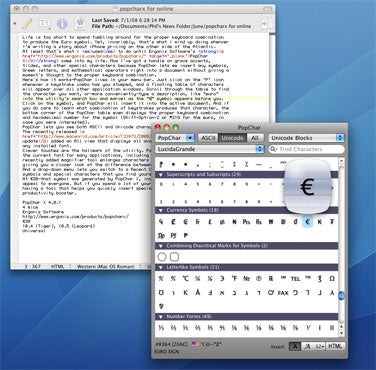This screenshot has width=376, height=370.
Task: Collapse the Letterlike Symbols section
Action: (161, 267)
